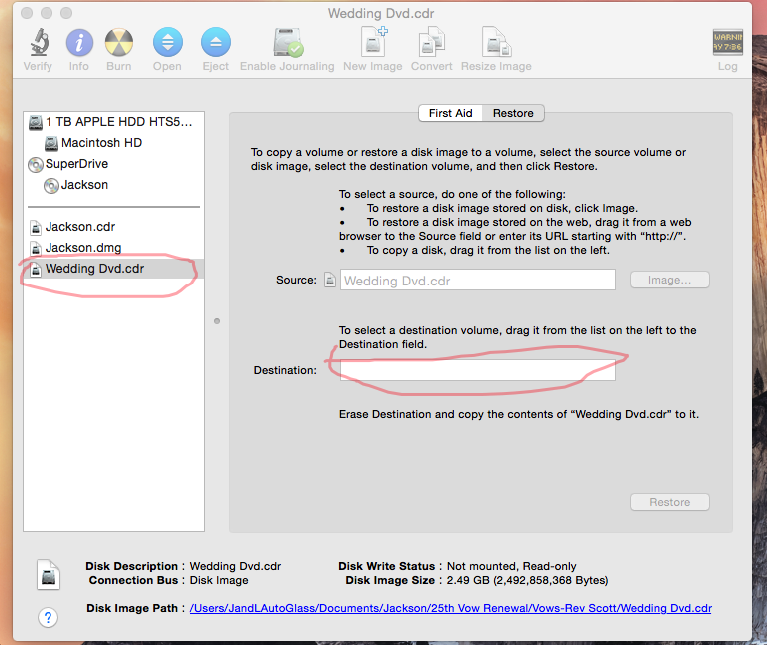Open the Disk Image Path link

pyautogui.click(x=451, y=608)
